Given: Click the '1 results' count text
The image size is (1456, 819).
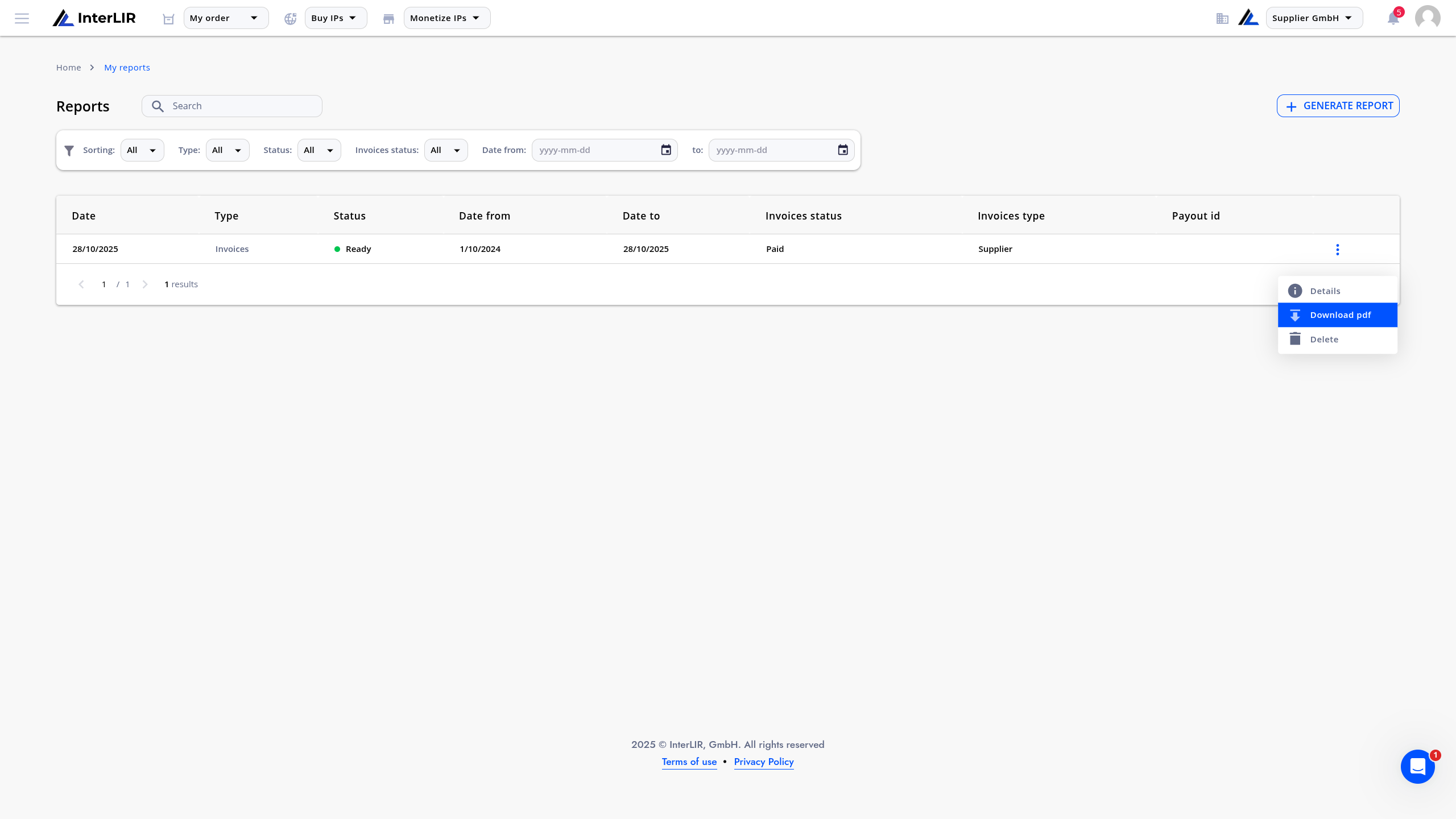Looking at the screenshot, I should point(181,284).
